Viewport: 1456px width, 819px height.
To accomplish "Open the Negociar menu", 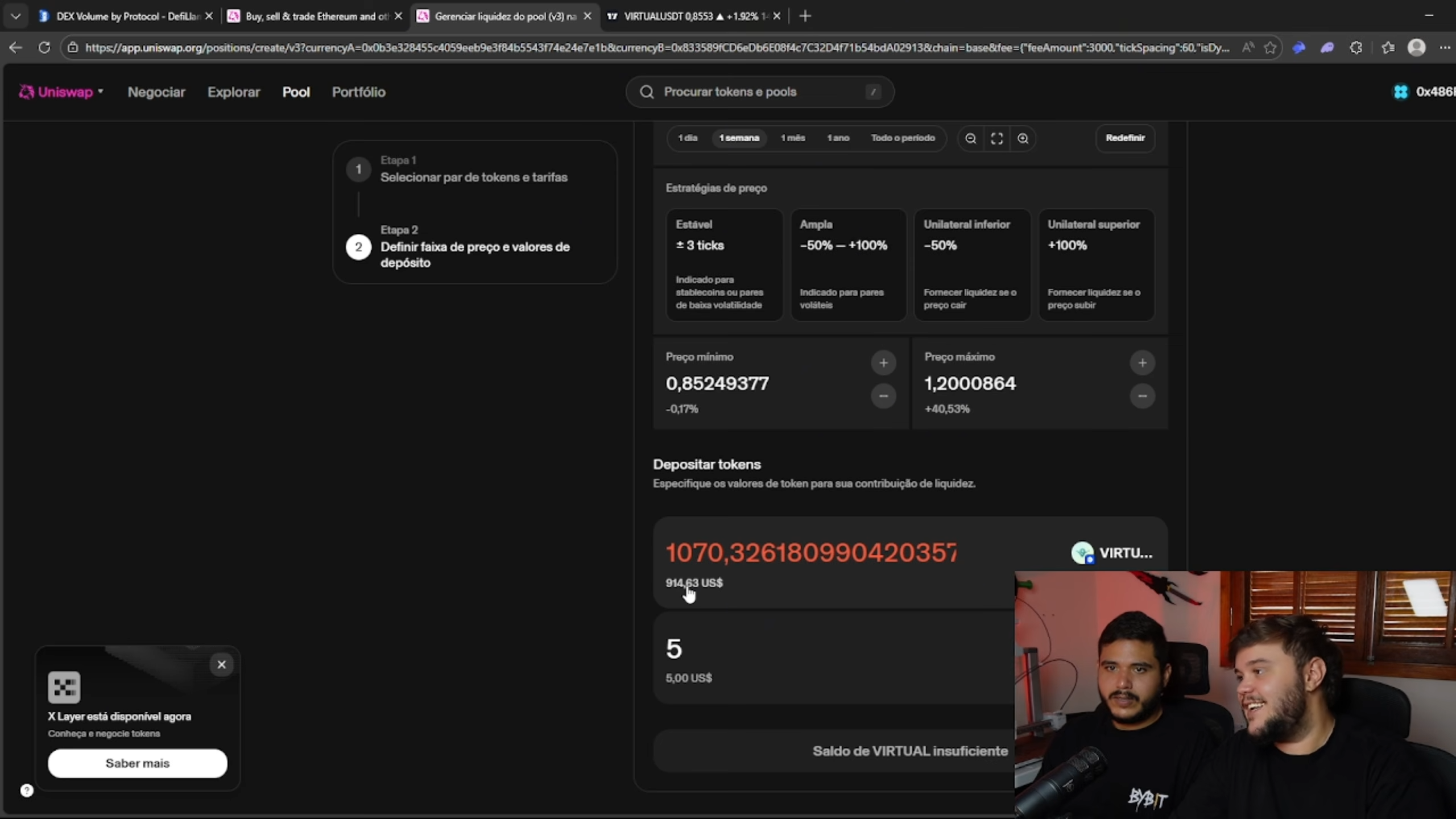I will click(156, 92).
